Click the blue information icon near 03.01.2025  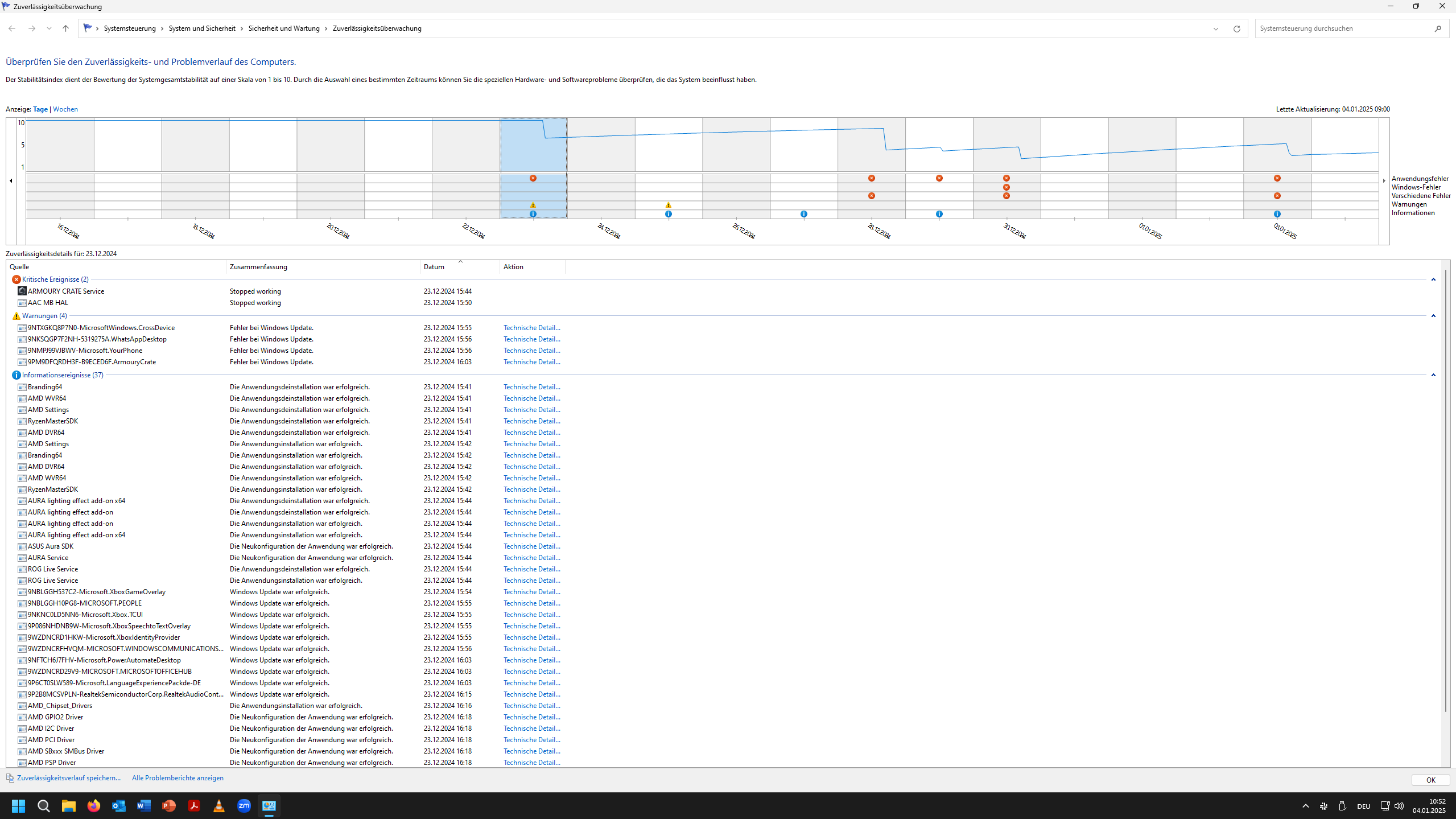click(1277, 213)
